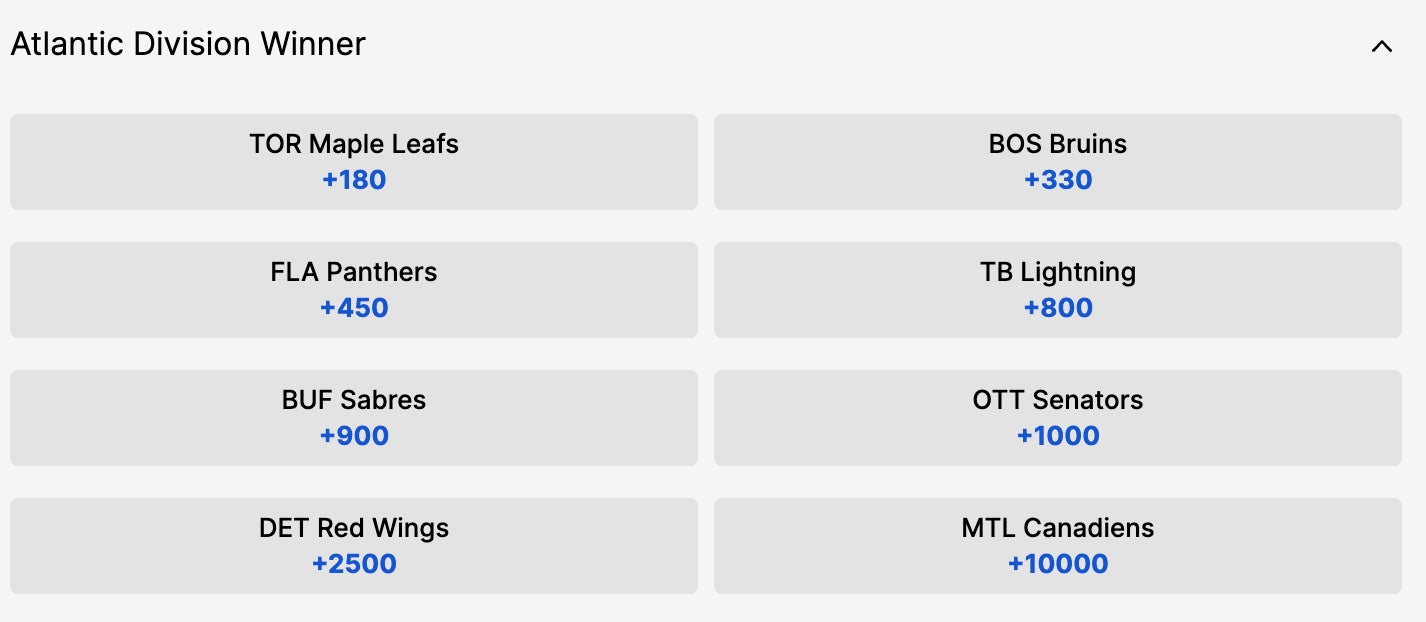The height and width of the screenshot is (622, 1426).
Task: Click the +900 odds value
Action: pyautogui.click(x=354, y=436)
